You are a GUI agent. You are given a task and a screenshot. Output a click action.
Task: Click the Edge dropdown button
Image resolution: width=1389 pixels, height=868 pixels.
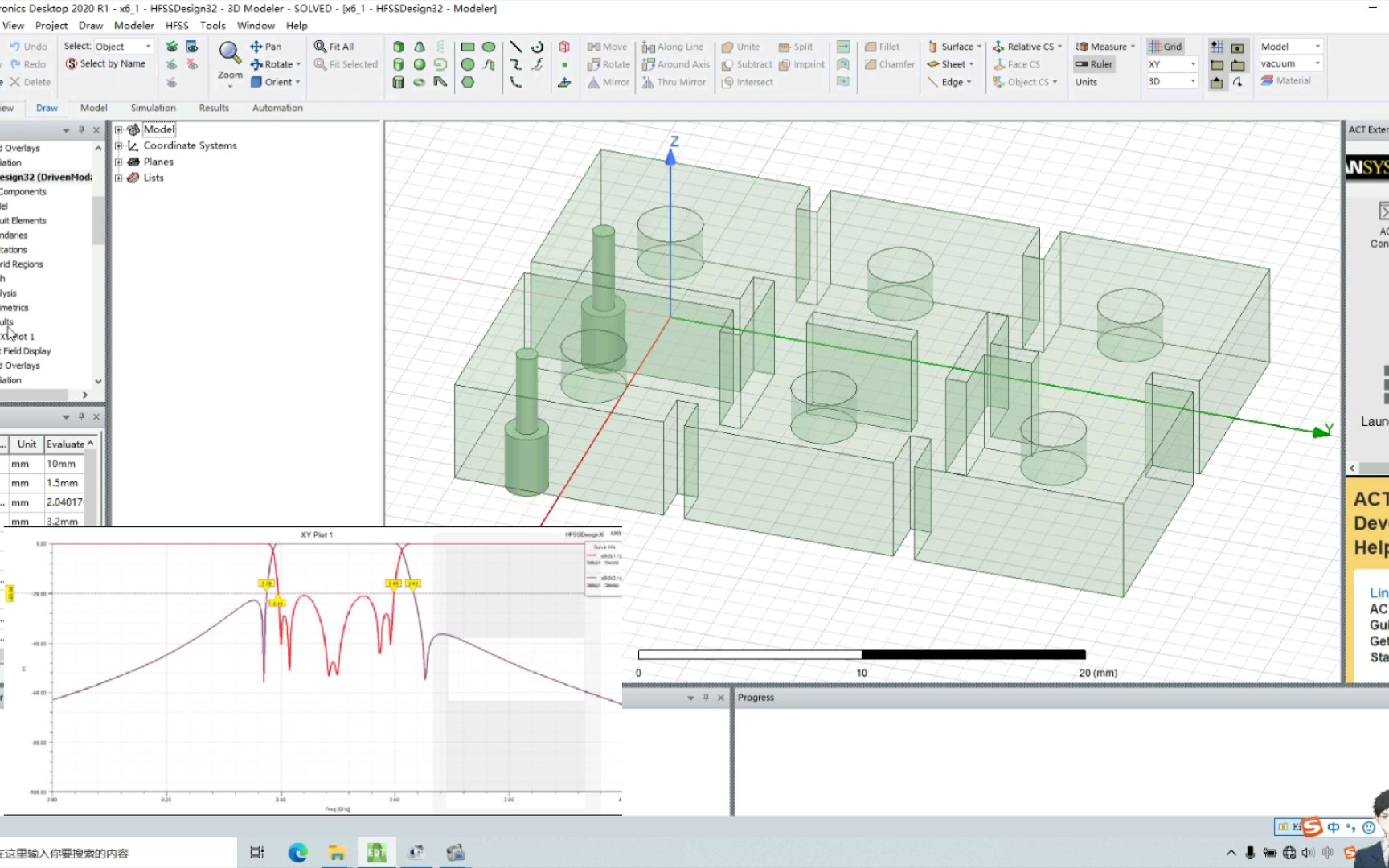pyautogui.click(x=949, y=82)
